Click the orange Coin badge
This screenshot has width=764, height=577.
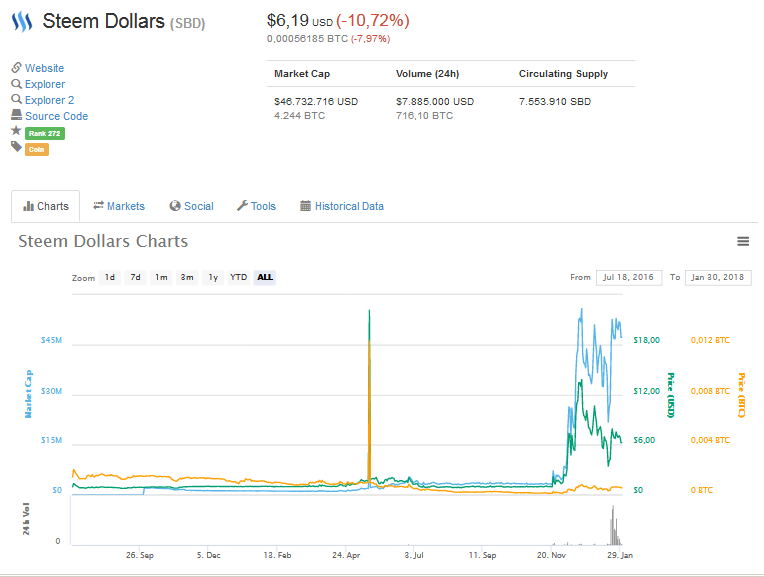37,150
